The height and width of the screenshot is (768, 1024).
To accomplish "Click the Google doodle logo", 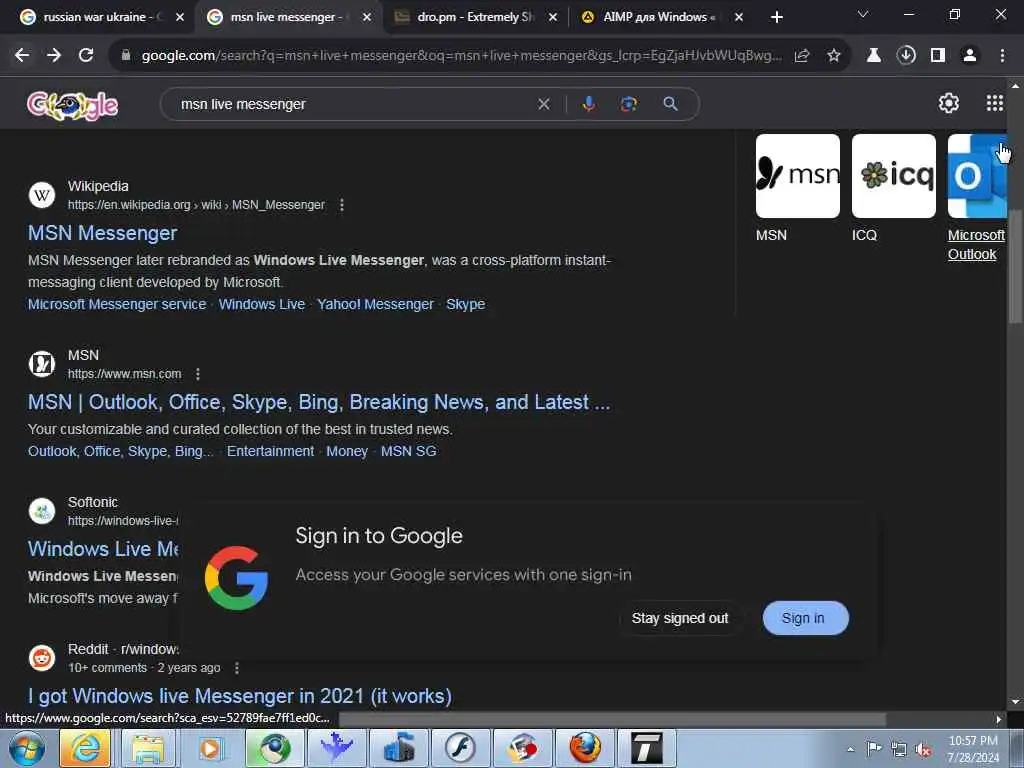I will [72, 105].
